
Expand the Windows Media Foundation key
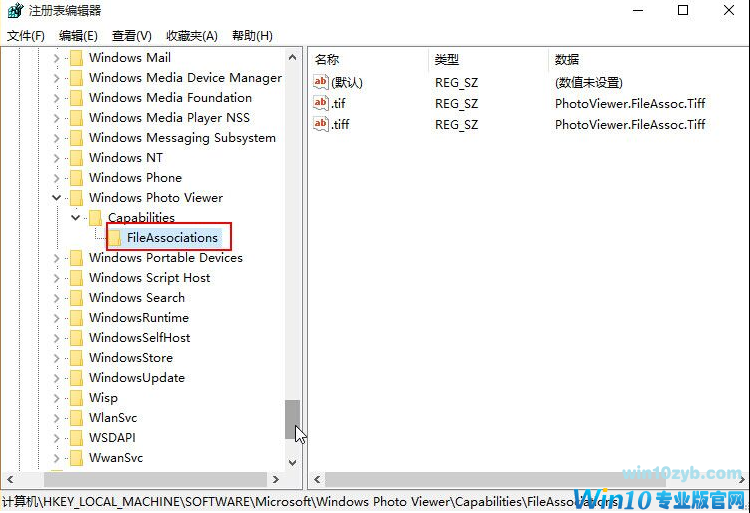pos(56,98)
